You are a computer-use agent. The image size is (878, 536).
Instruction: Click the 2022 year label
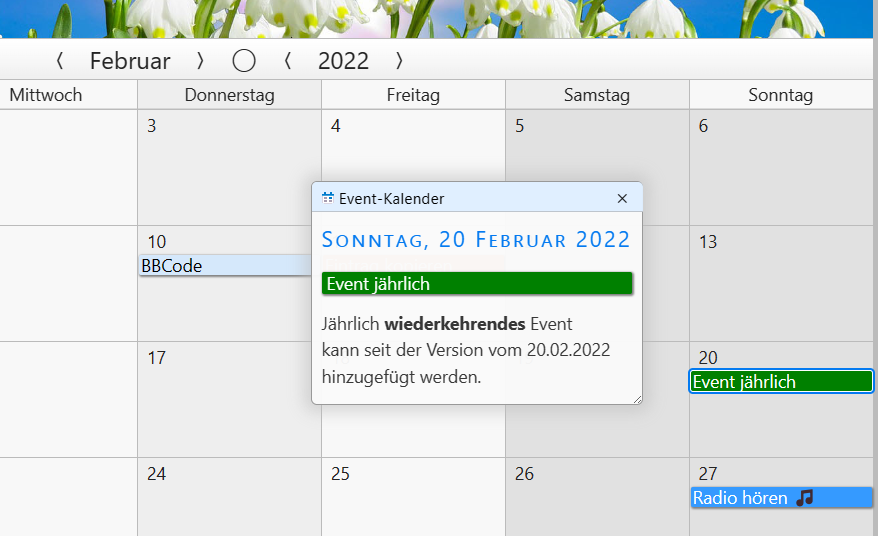[x=343, y=61]
